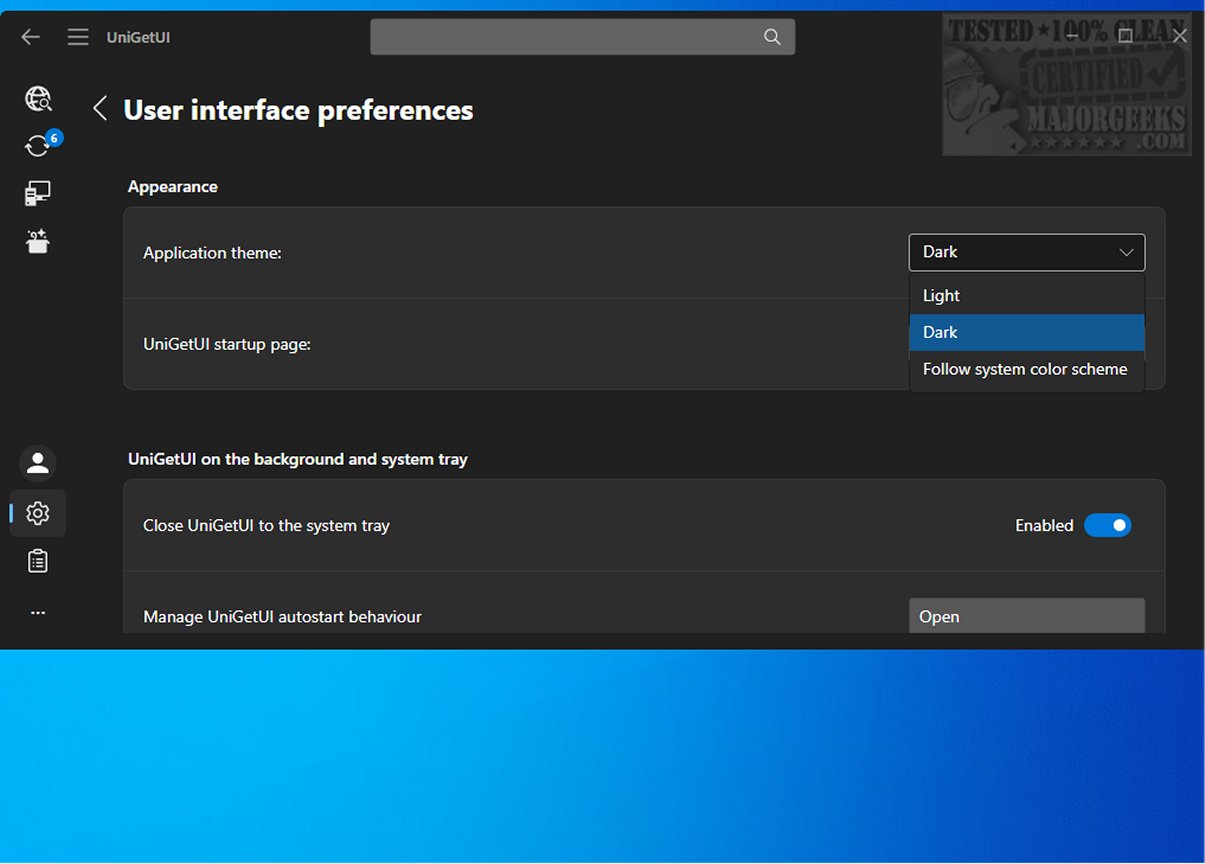Open the user account avatar icon
Image resolution: width=1205 pixels, height=864 pixels.
pyautogui.click(x=38, y=463)
